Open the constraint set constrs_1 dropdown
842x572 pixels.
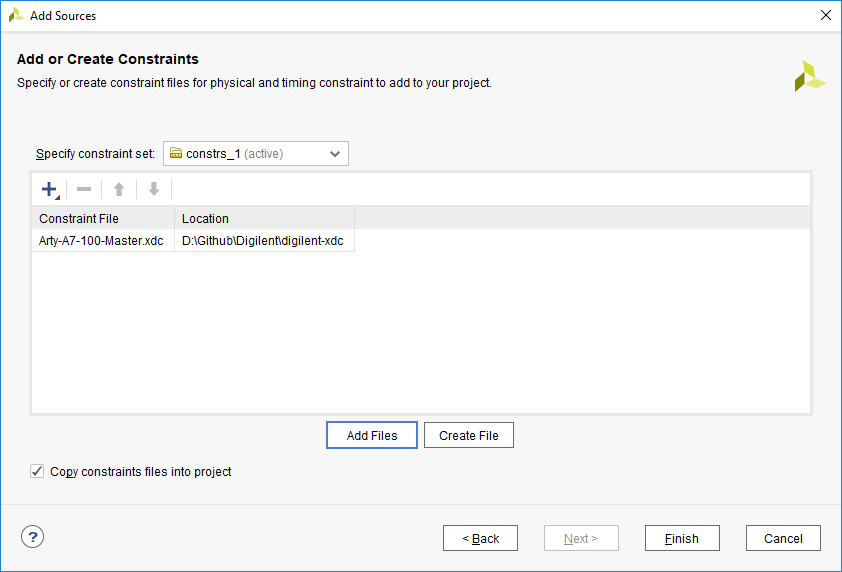[256, 154]
